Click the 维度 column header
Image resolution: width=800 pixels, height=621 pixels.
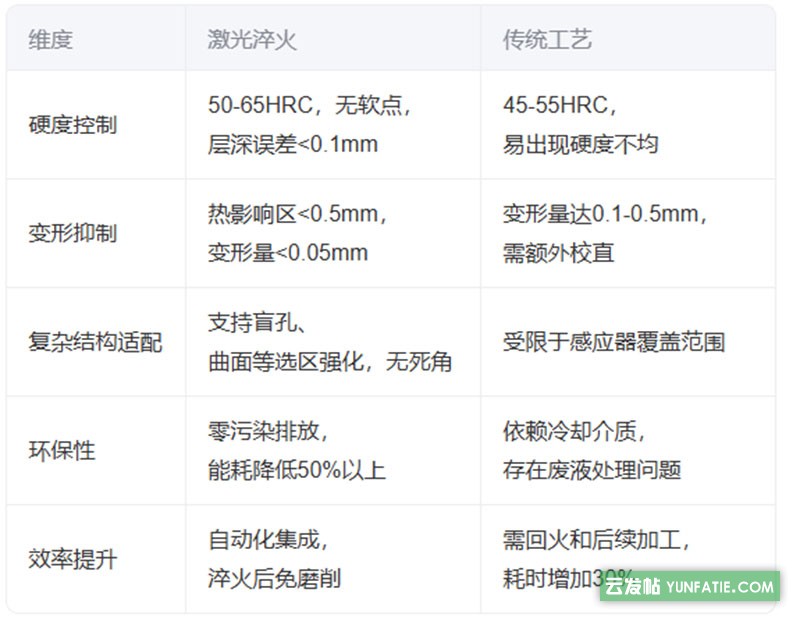pyautogui.click(x=48, y=40)
